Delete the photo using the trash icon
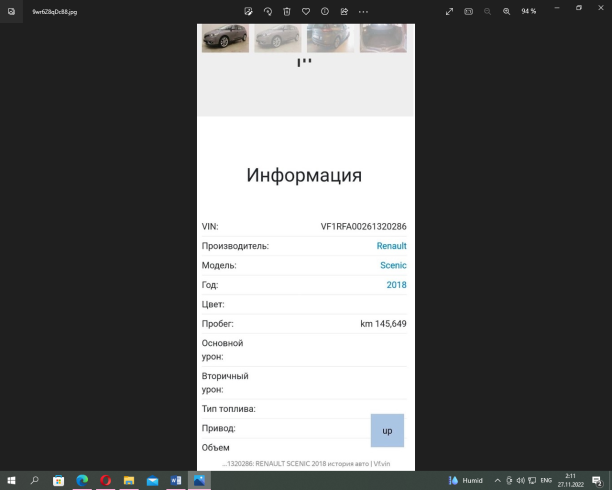Screen dimensions: 612x490 click(287, 12)
